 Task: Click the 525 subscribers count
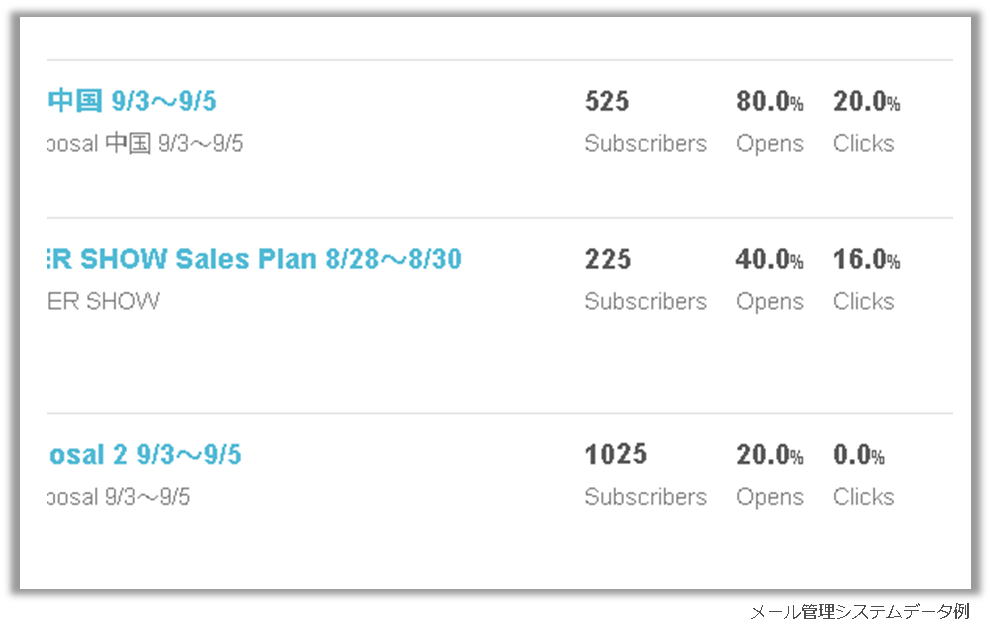point(607,101)
